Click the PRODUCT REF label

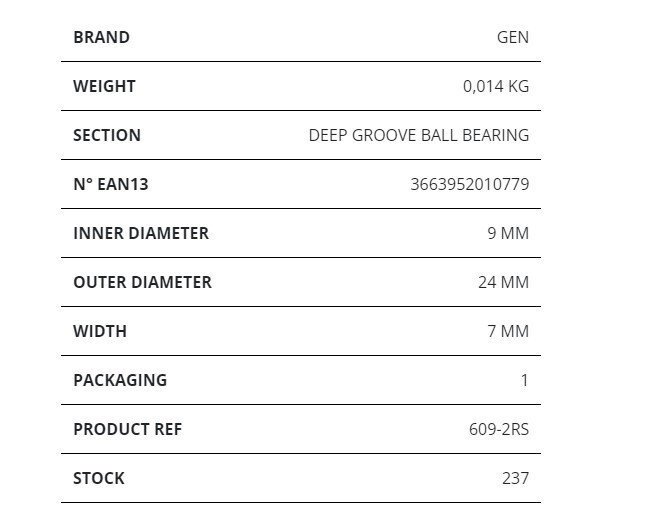pyautogui.click(x=127, y=430)
